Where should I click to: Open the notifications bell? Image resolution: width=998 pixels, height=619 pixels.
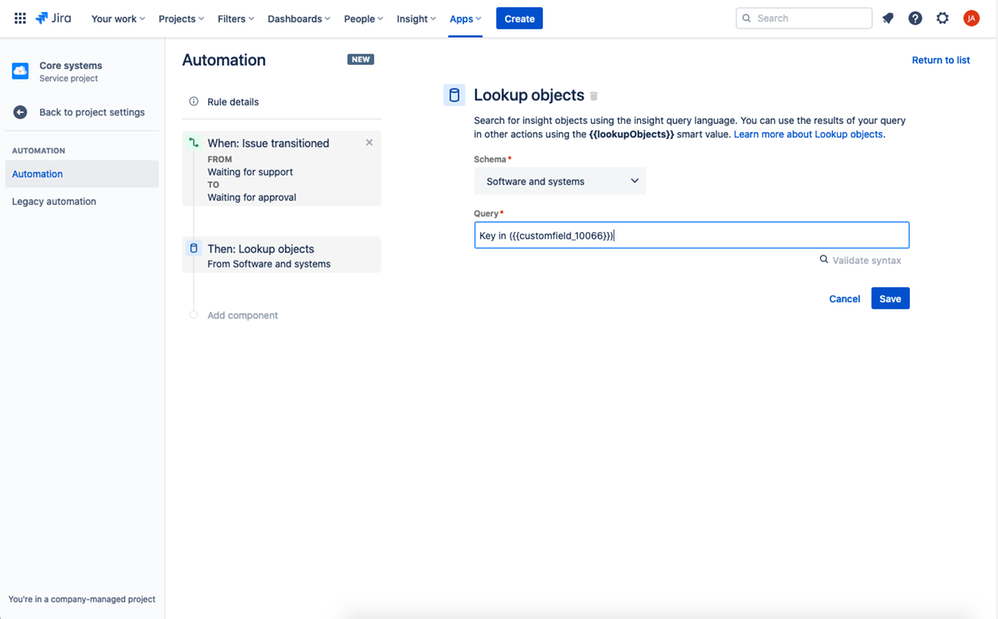click(x=888, y=18)
